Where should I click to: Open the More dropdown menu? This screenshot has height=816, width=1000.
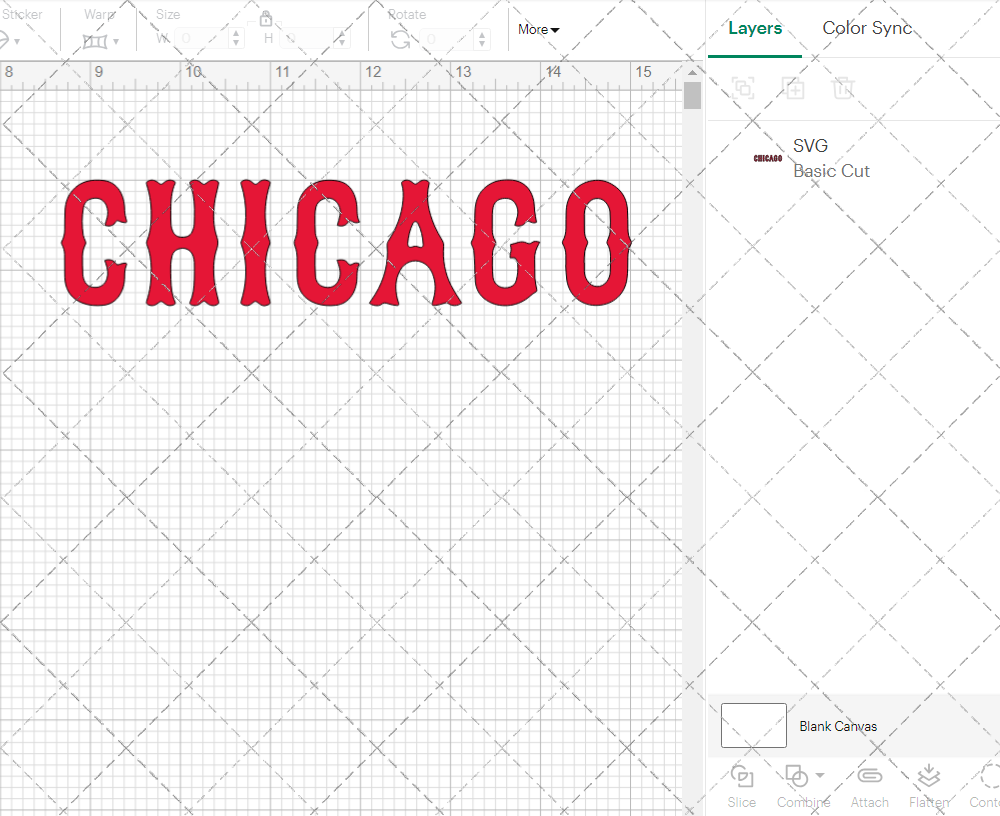[538, 30]
